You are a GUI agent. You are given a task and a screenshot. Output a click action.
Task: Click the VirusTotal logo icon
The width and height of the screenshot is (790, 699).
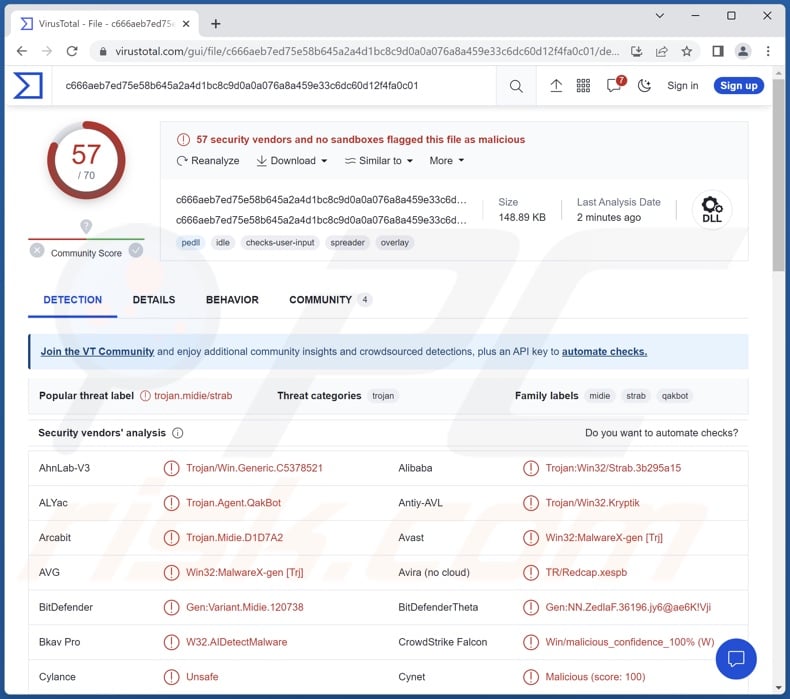(28, 86)
